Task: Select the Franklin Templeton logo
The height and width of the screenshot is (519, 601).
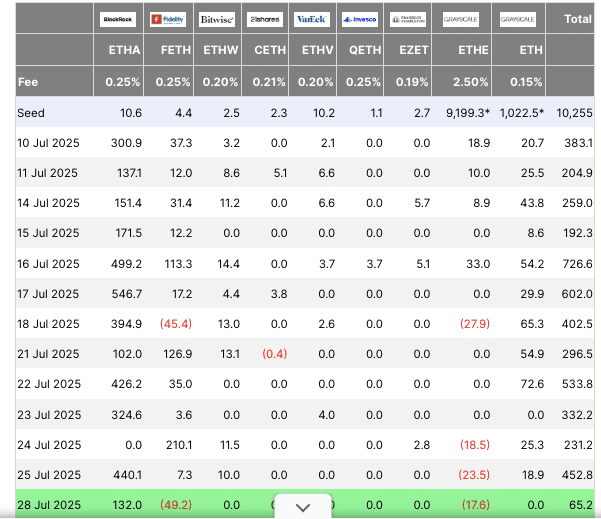Action: coord(407,19)
